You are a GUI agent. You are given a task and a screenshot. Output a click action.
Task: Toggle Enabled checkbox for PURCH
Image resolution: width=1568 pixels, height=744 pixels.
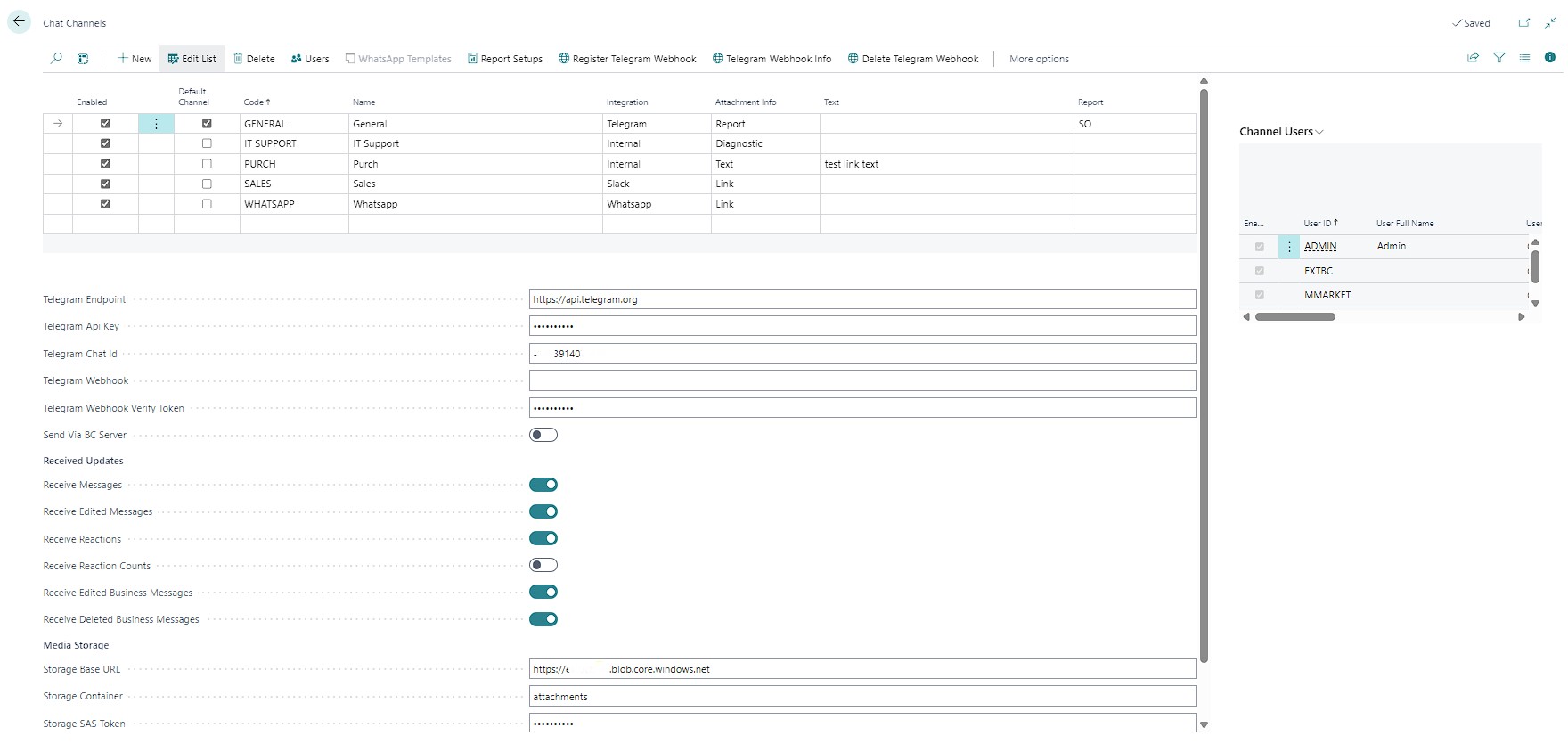click(105, 164)
